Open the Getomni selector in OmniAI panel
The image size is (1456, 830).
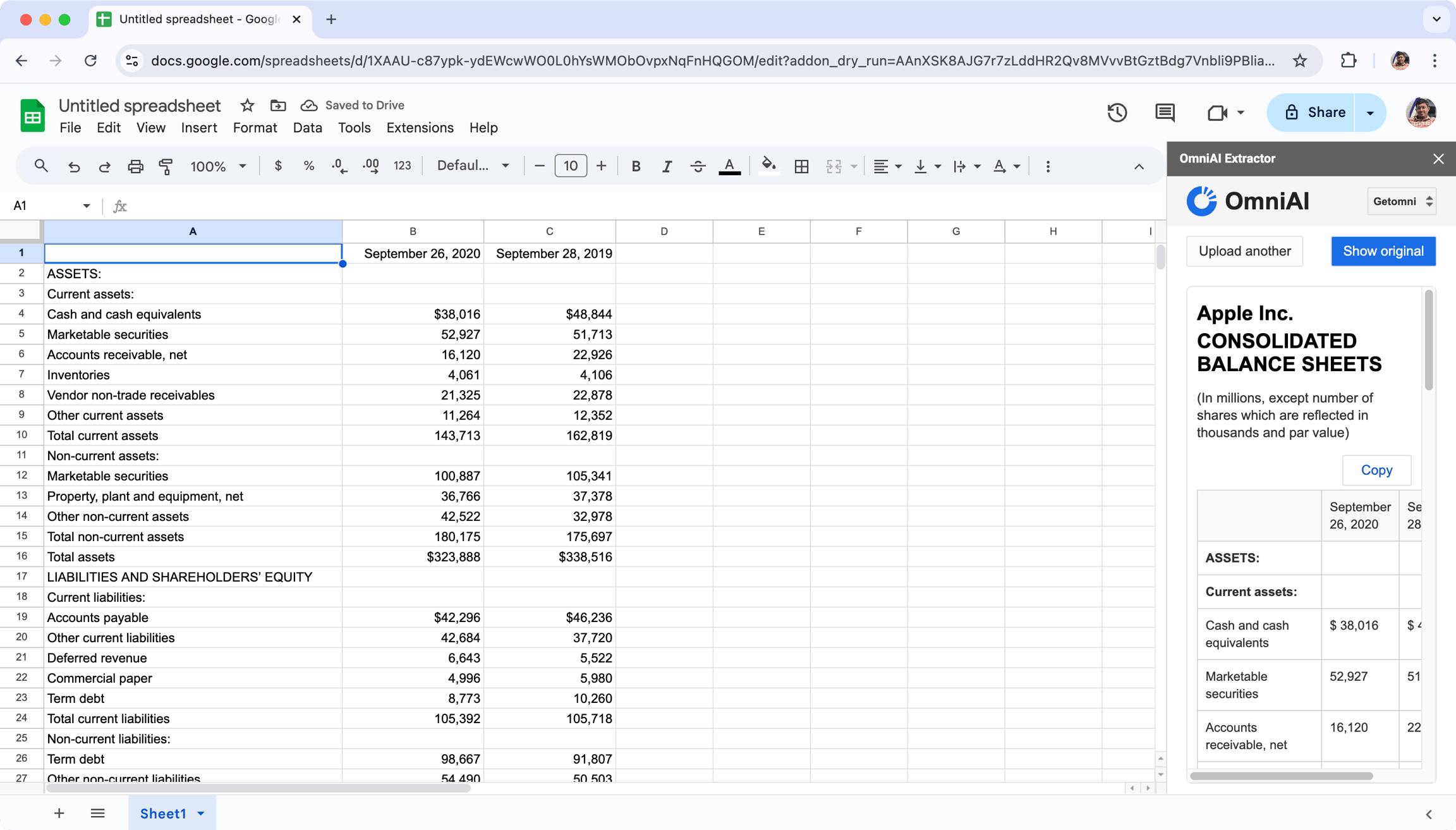[x=1402, y=201]
